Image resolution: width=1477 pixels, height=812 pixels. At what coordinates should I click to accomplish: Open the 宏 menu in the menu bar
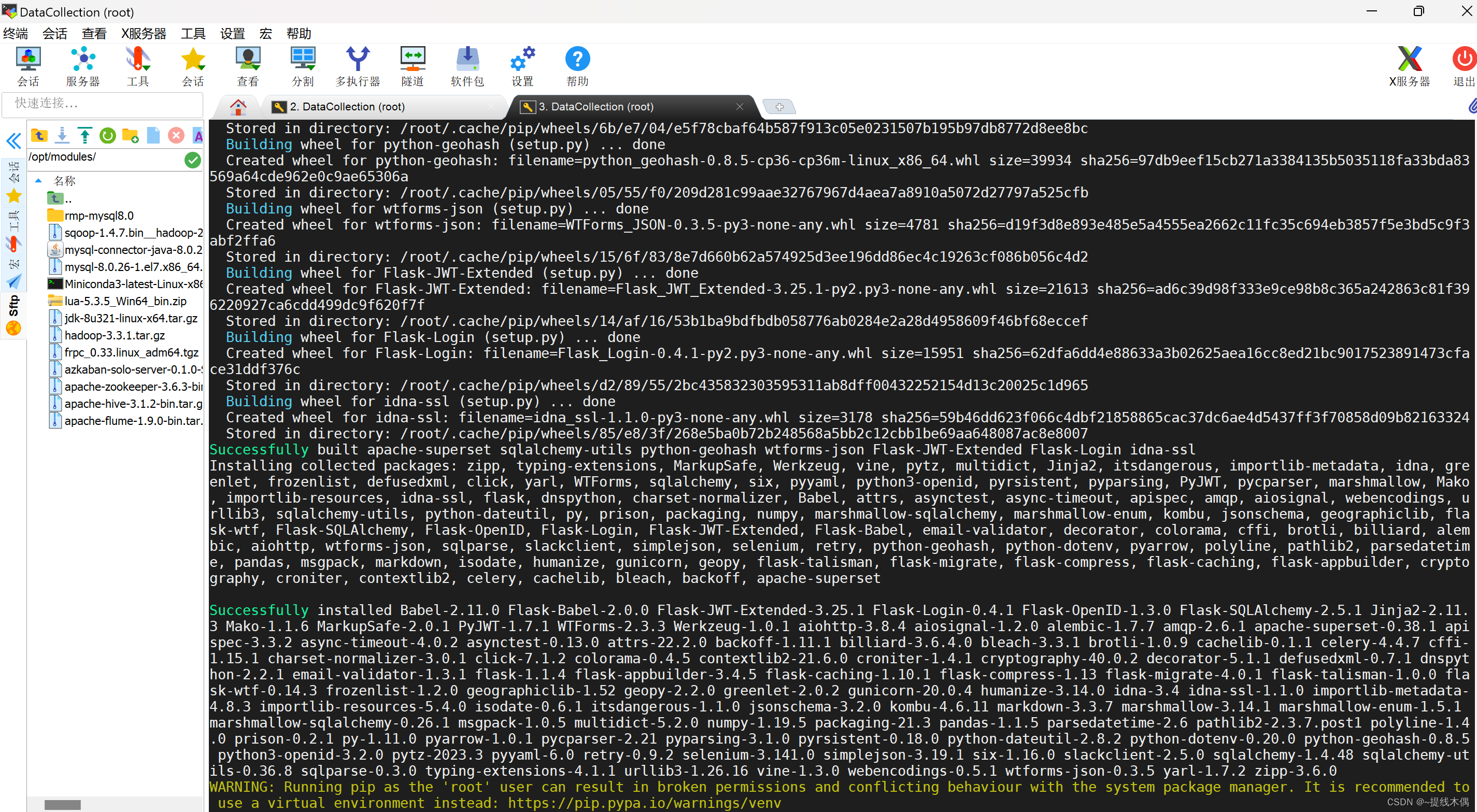[265, 34]
